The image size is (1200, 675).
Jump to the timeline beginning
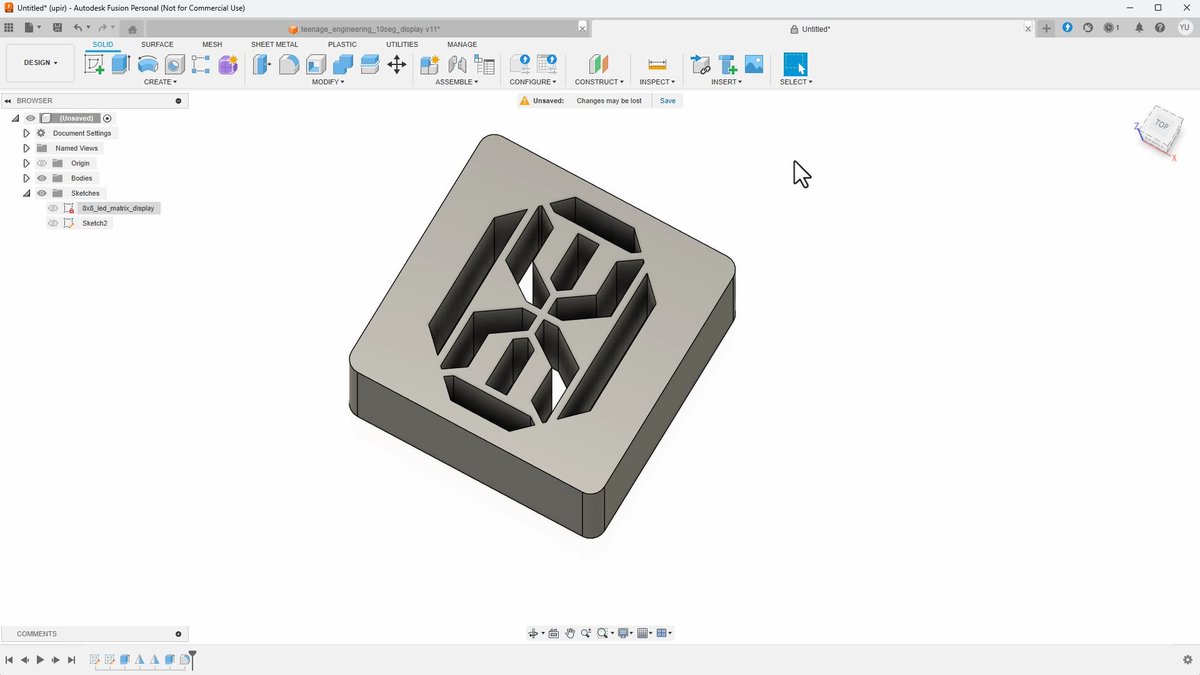9,660
